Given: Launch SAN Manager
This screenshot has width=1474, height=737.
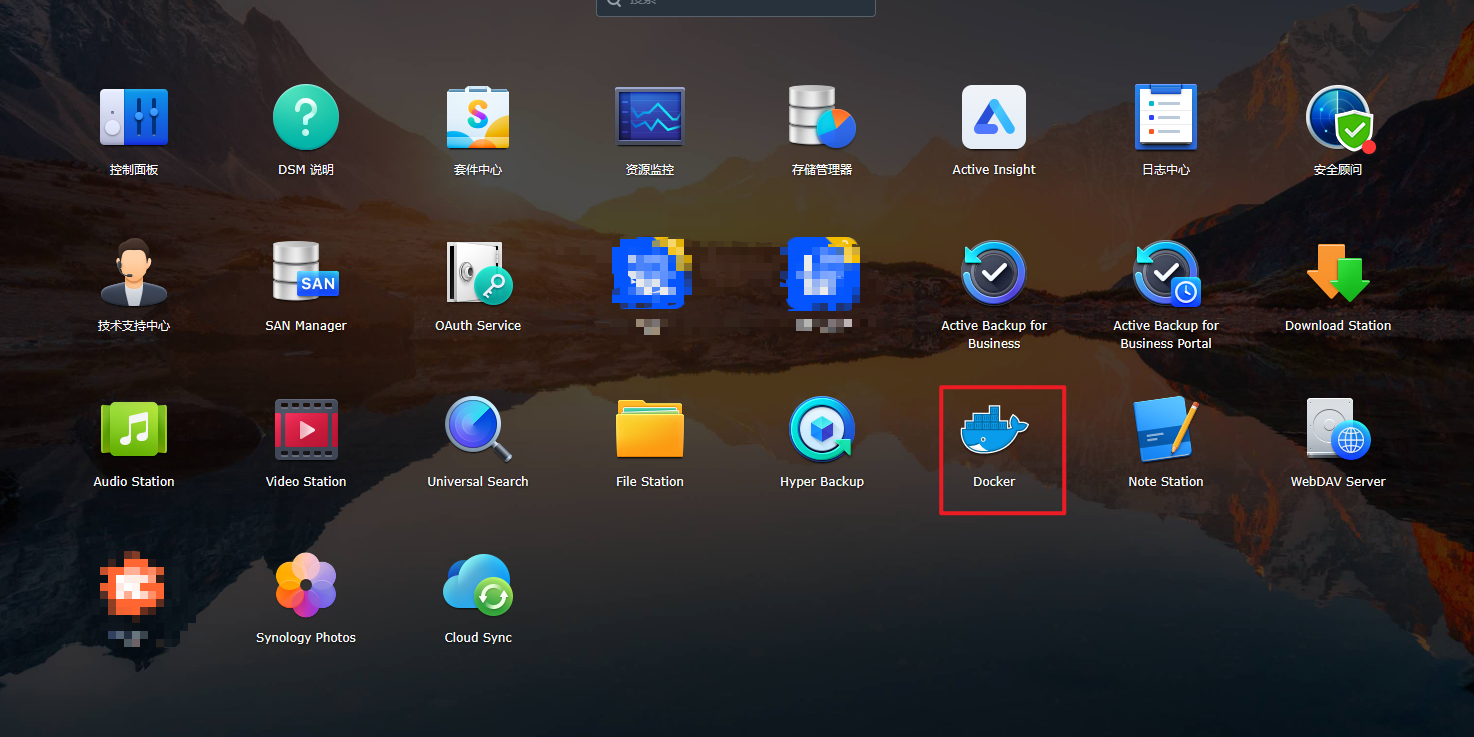Looking at the screenshot, I should [x=306, y=272].
